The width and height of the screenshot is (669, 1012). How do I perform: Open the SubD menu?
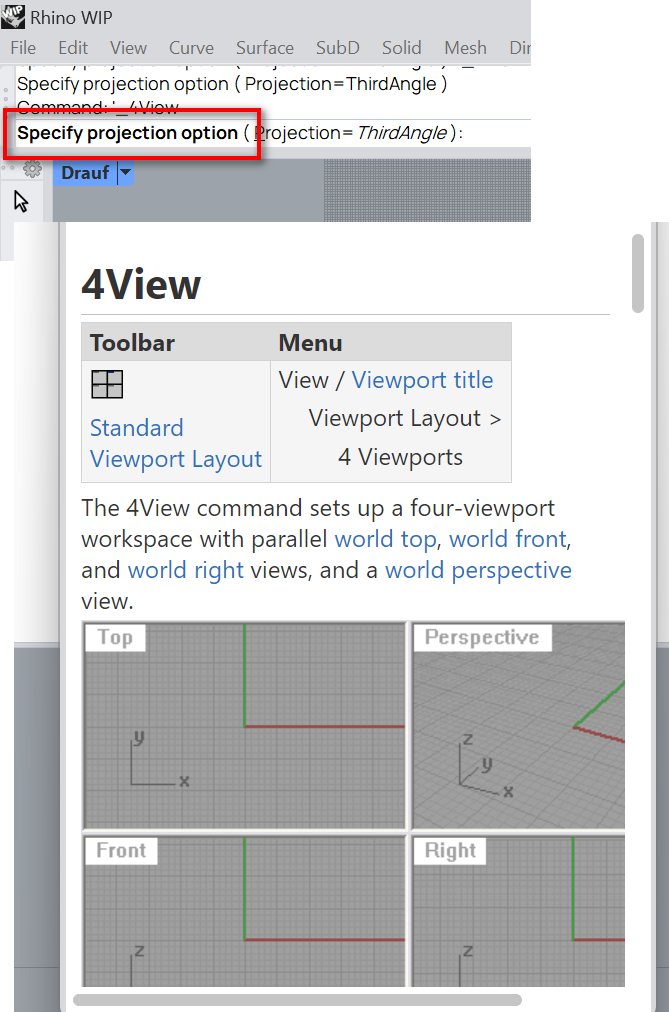[337, 48]
